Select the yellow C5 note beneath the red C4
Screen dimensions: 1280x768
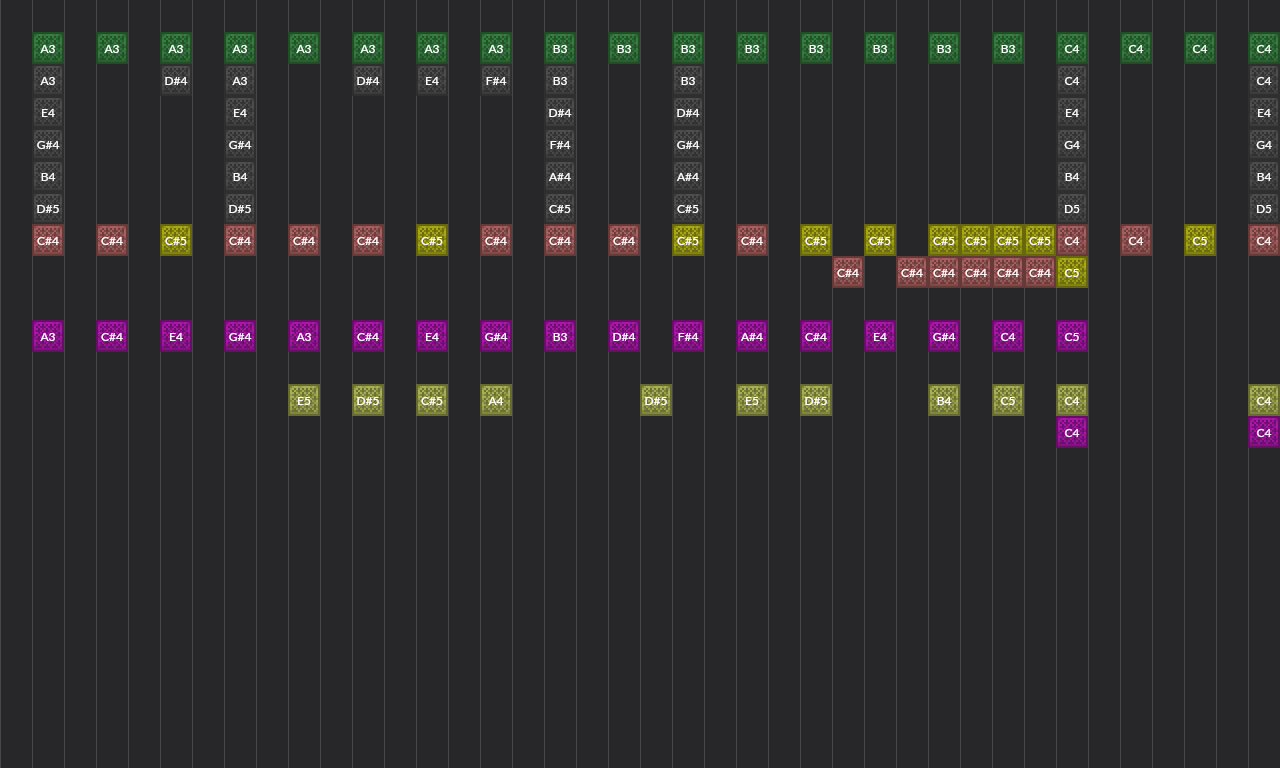1072,272
